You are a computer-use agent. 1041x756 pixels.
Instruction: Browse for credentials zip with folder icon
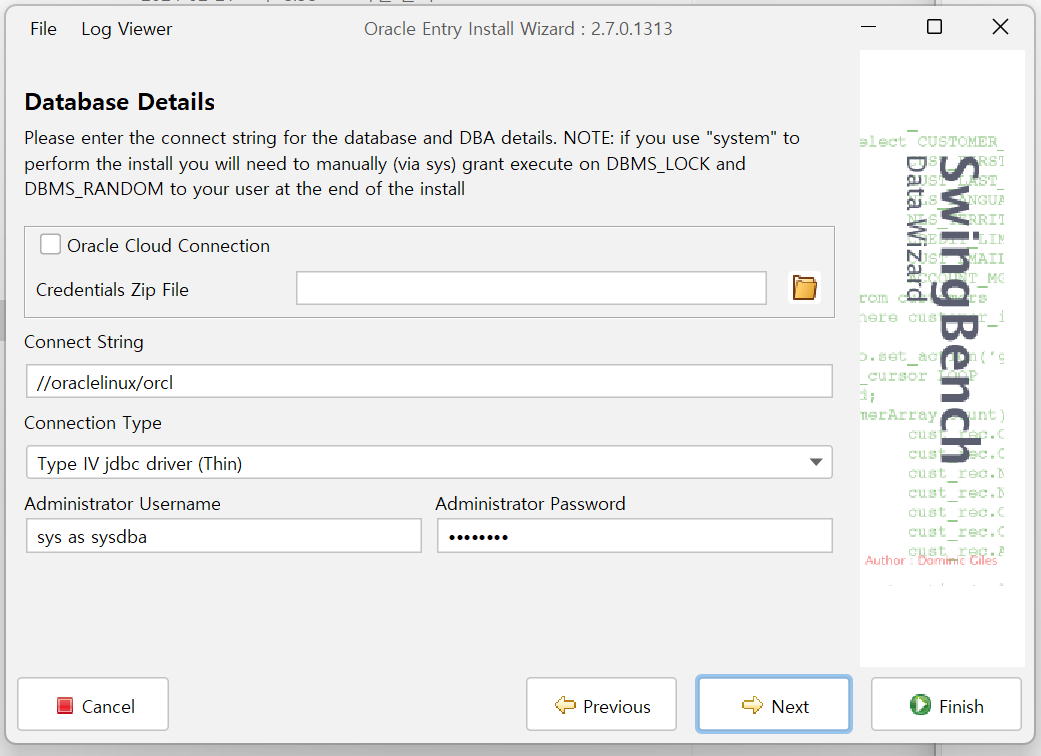coord(805,288)
